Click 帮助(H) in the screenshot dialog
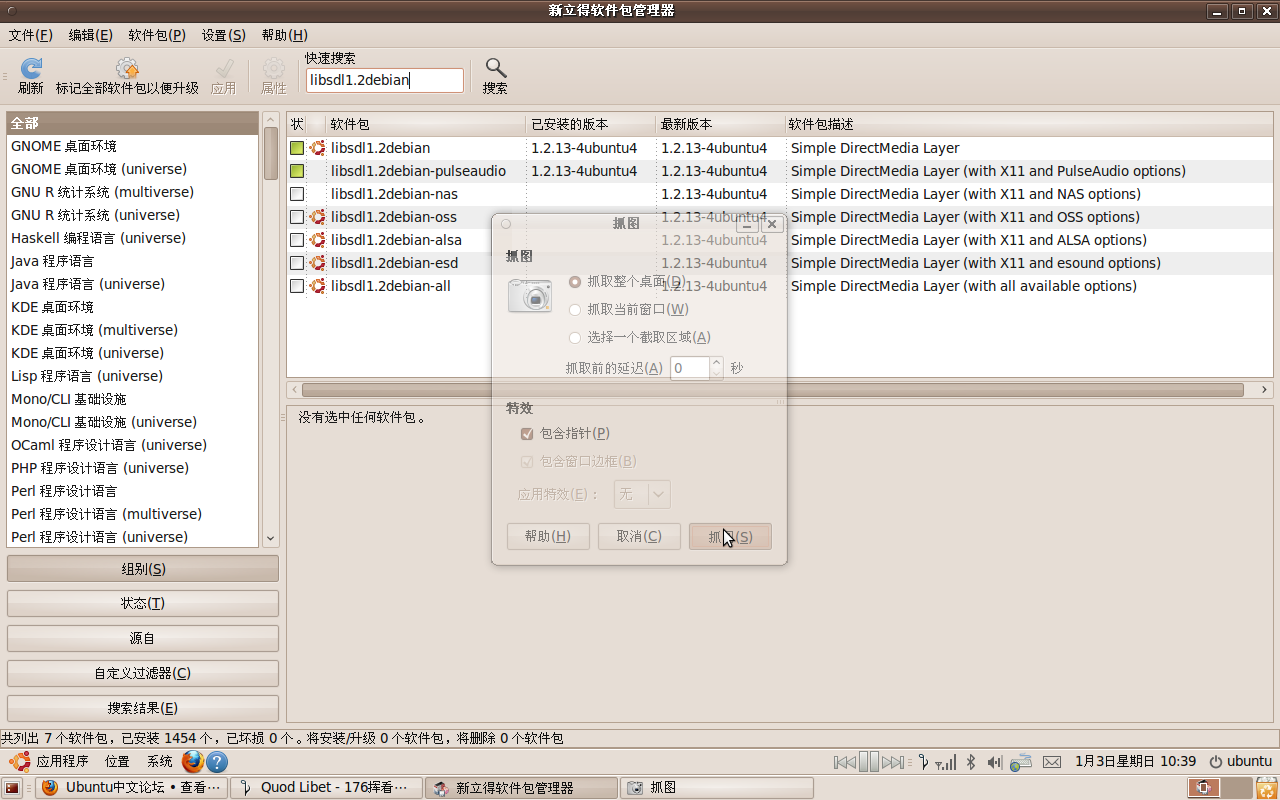This screenshot has width=1280, height=800. click(x=548, y=536)
